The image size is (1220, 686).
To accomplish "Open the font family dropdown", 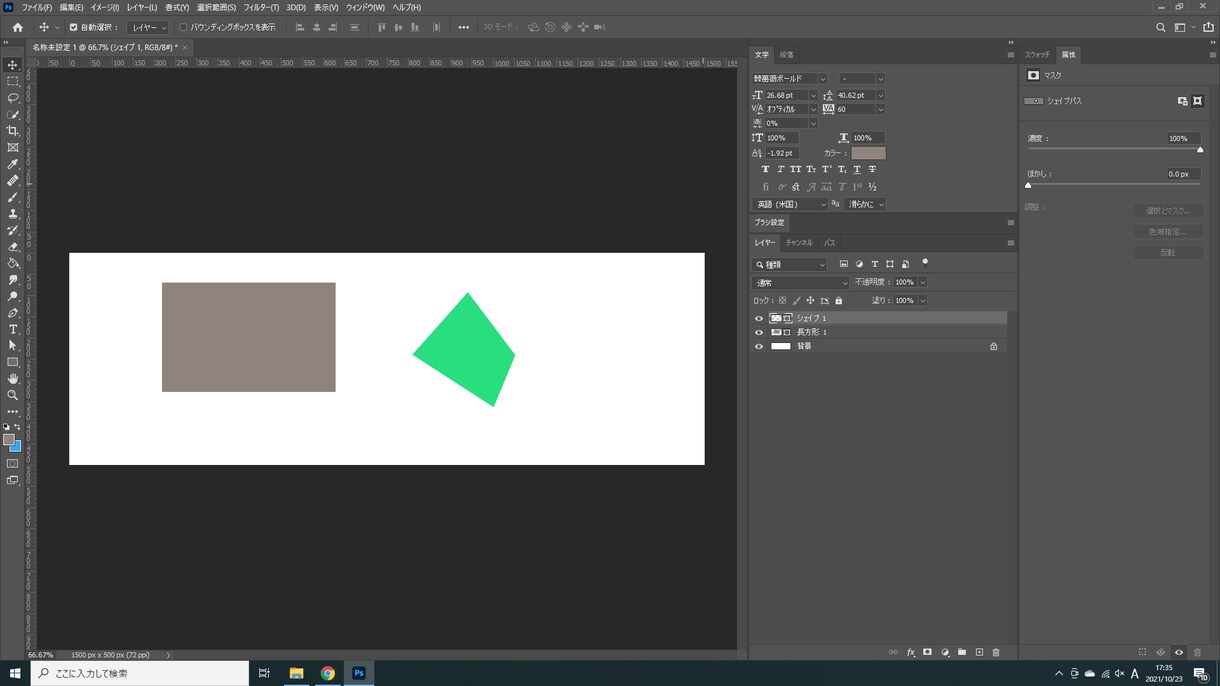I will (x=823, y=79).
